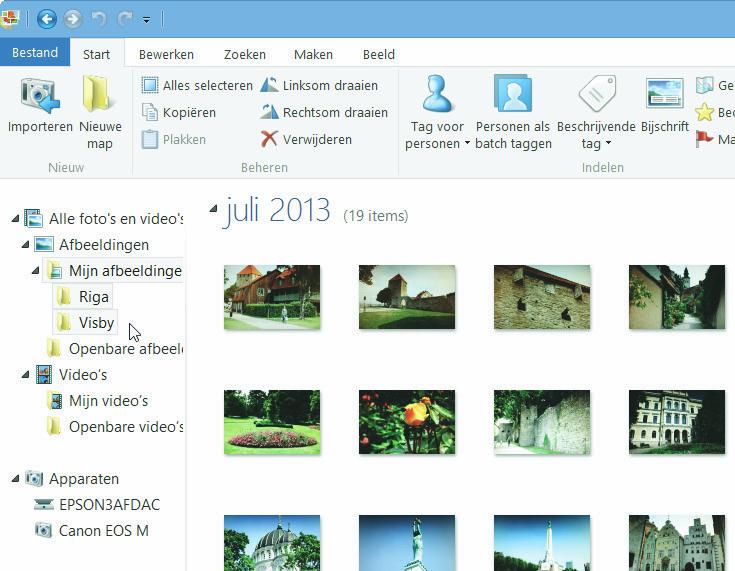Collapse the juli 2013 group

213,209
